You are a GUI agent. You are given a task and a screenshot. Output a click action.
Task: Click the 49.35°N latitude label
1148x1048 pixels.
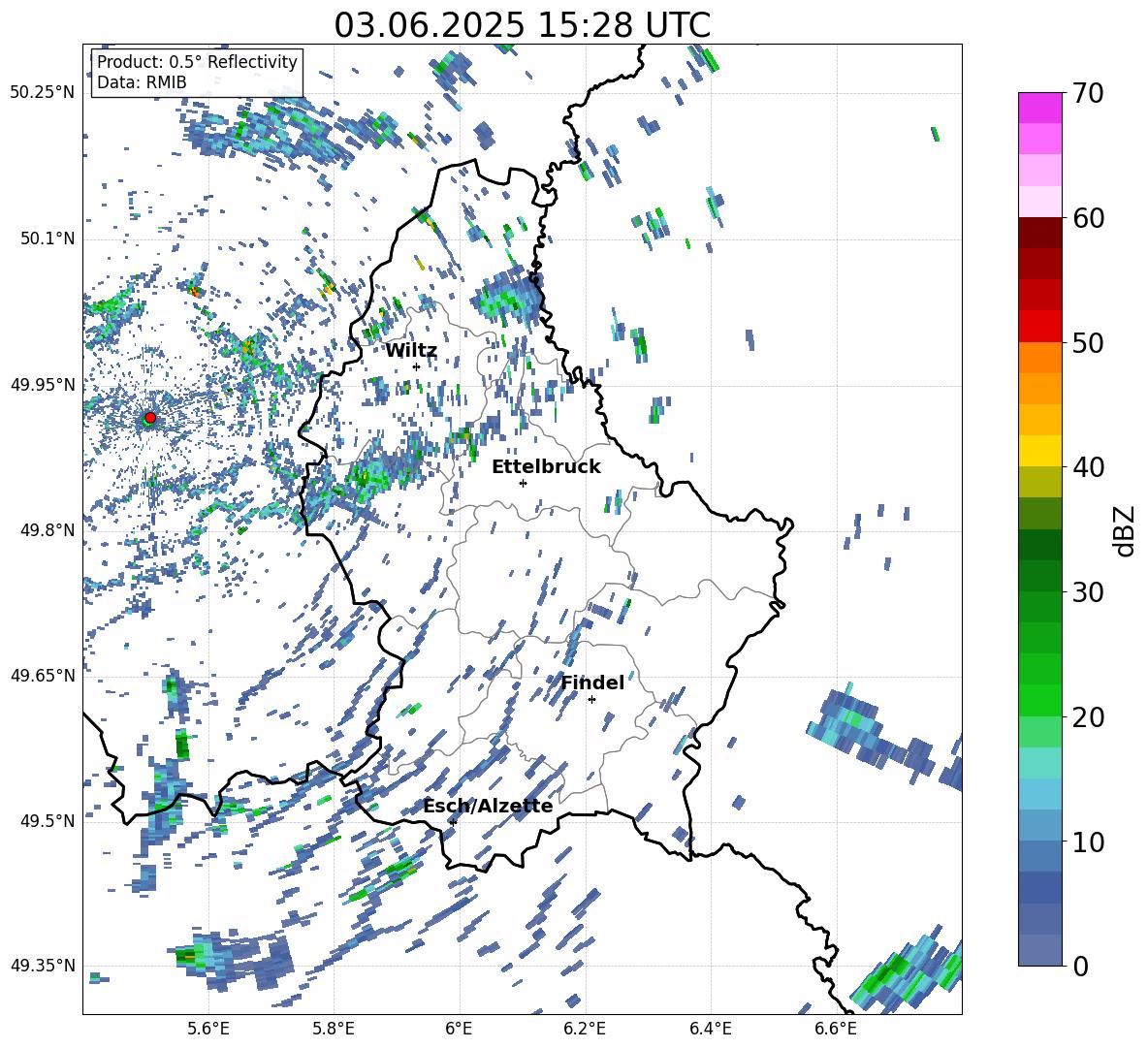click(x=43, y=966)
